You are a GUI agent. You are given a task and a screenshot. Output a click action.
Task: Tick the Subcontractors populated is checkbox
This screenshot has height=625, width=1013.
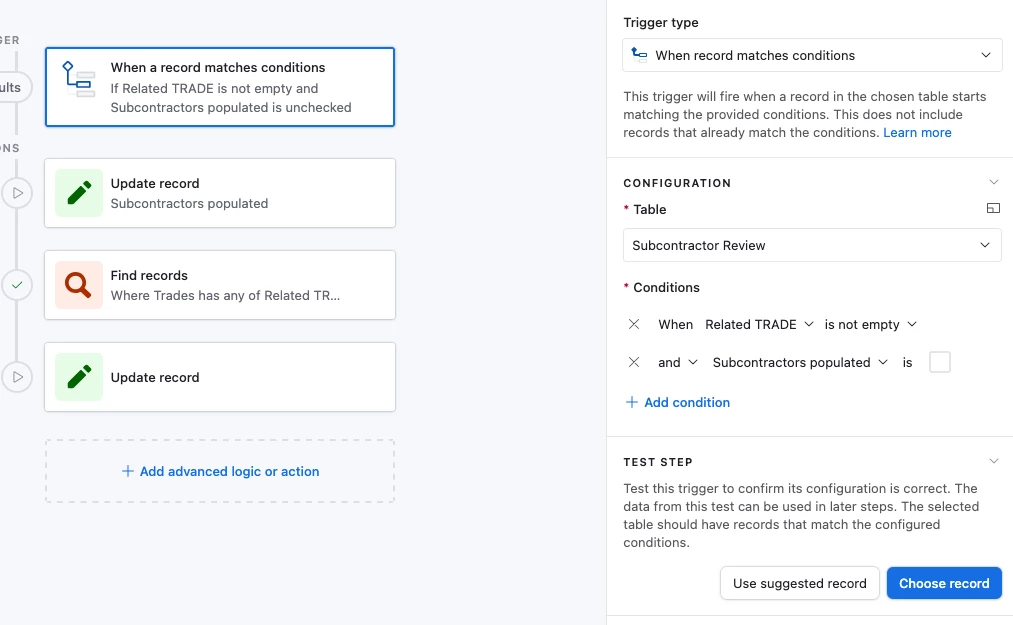pos(939,362)
